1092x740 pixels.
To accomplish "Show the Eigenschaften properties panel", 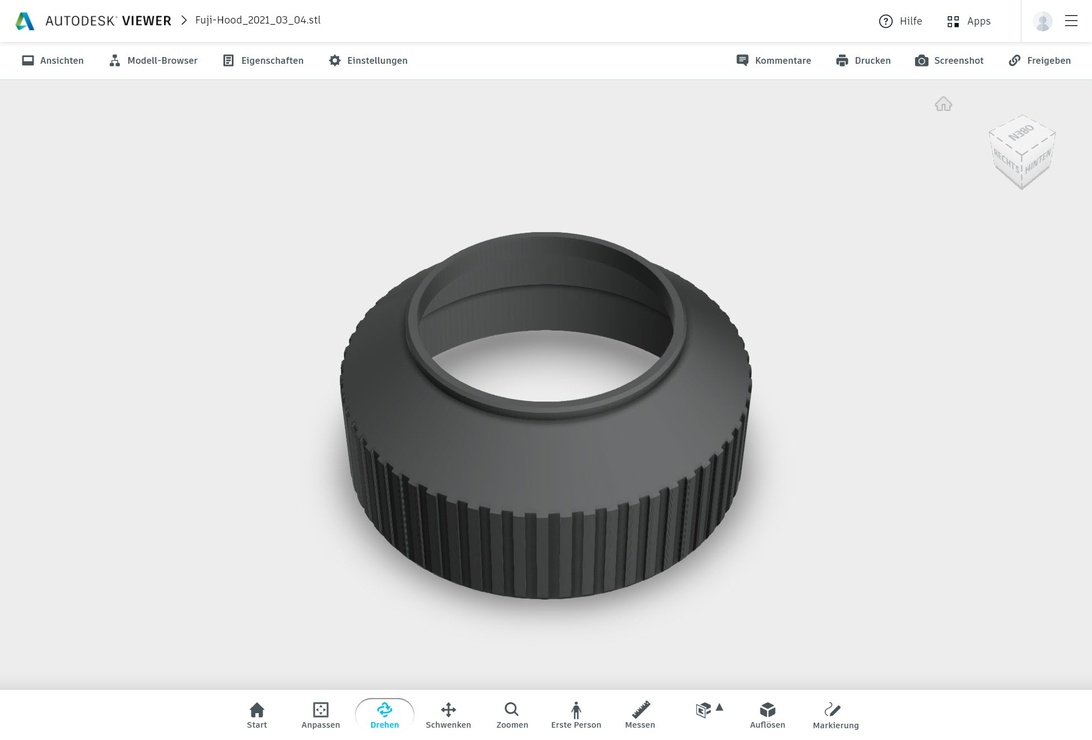I will 263,61.
